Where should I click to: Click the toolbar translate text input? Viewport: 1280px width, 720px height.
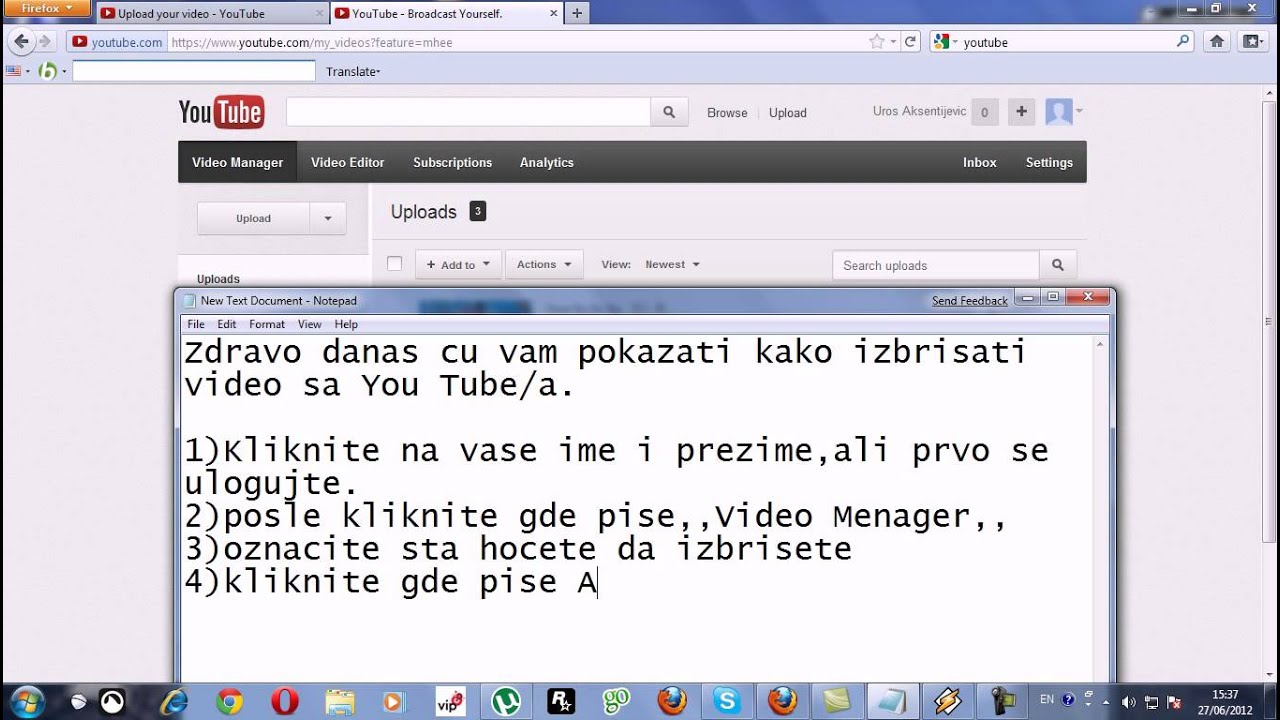(194, 71)
